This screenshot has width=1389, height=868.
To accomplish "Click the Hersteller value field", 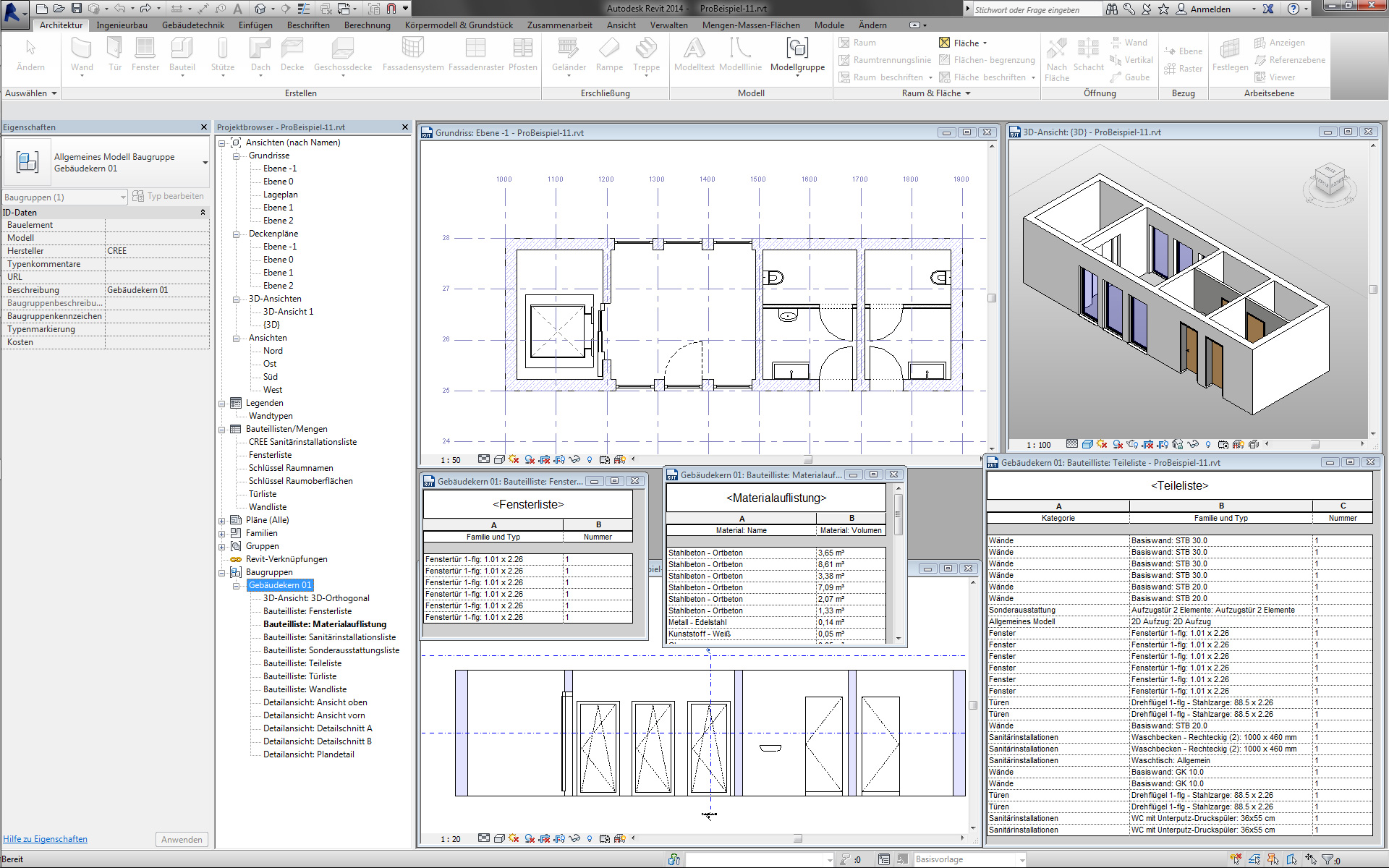I will pyautogui.click(x=157, y=251).
